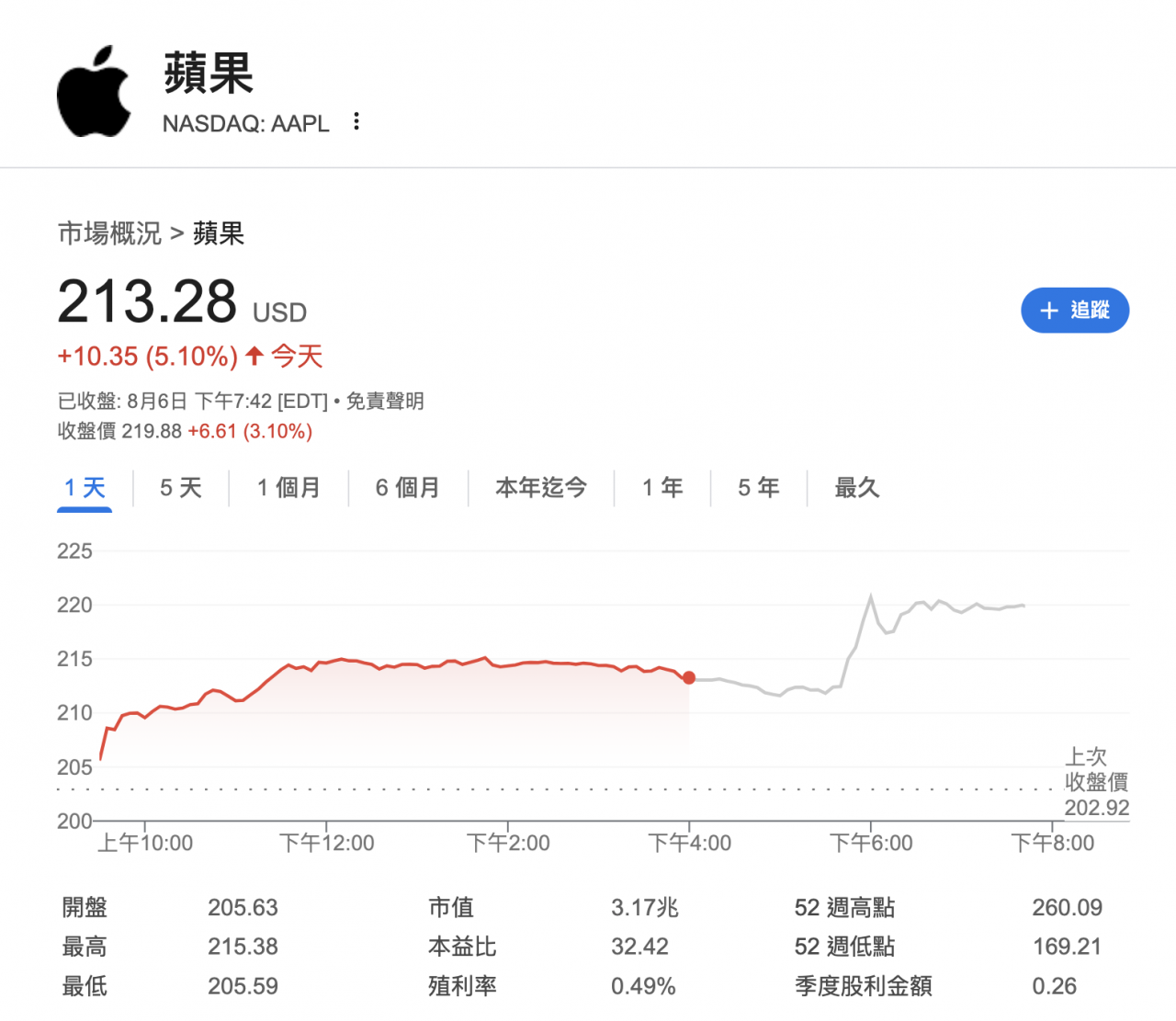
Task: Navigate to 市場概況 breadcrumb link
Action: pyautogui.click(x=108, y=234)
